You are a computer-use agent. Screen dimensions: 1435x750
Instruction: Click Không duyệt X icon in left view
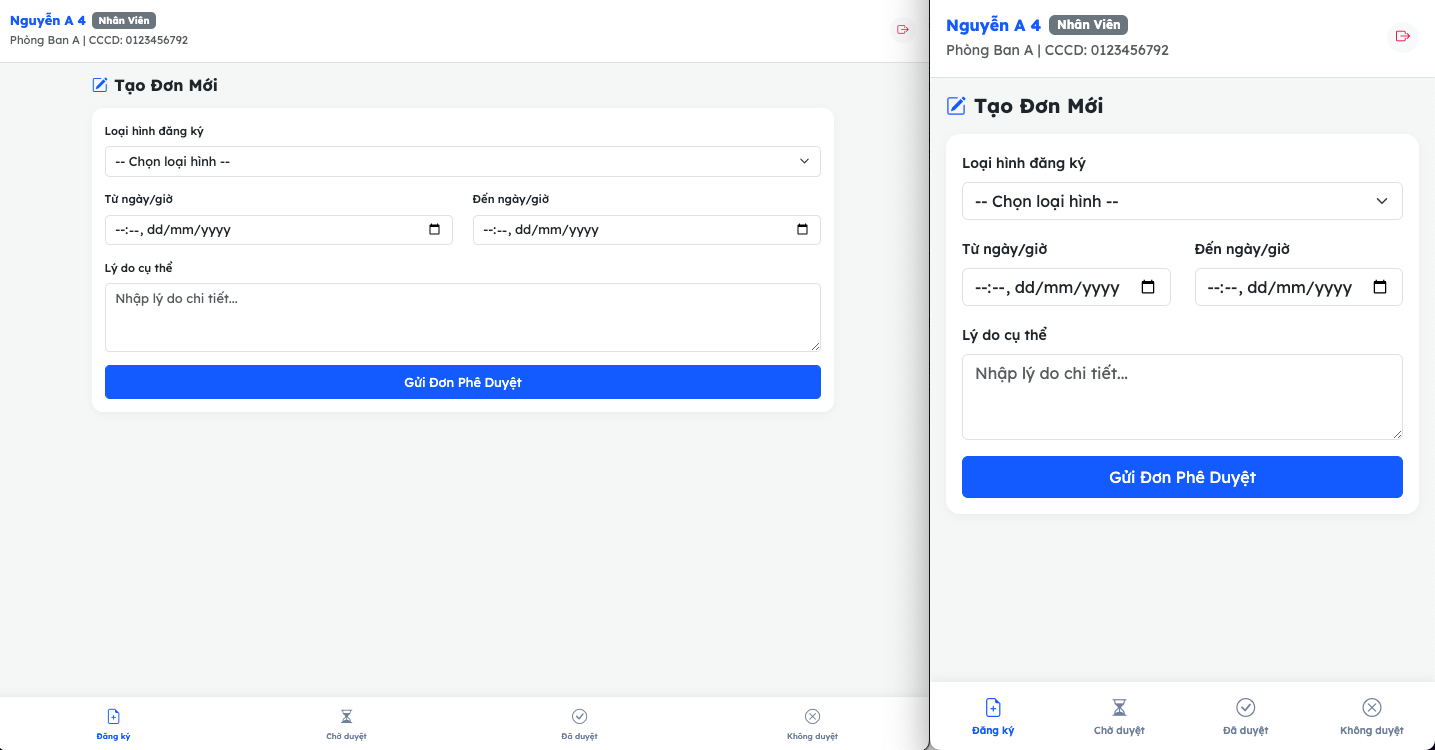click(812, 716)
